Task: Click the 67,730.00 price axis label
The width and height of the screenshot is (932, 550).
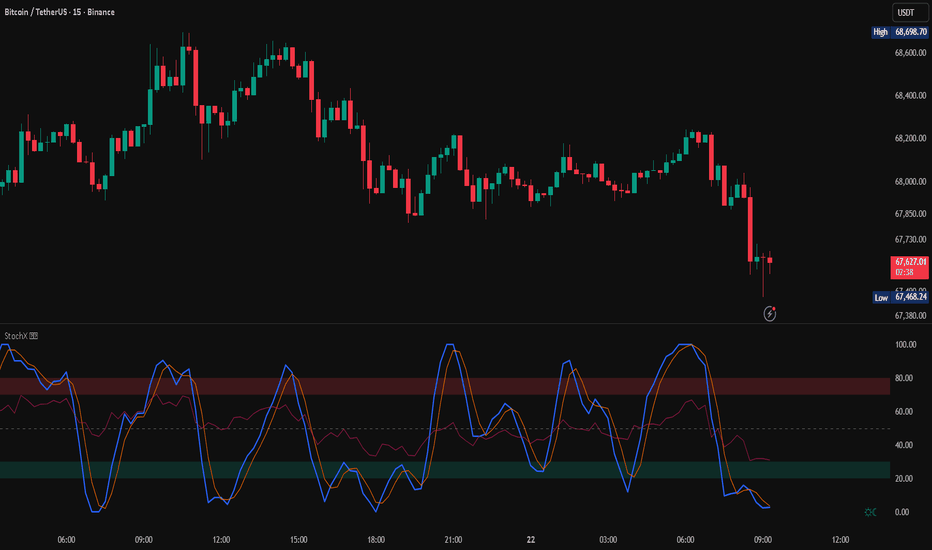Action: coord(911,239)
